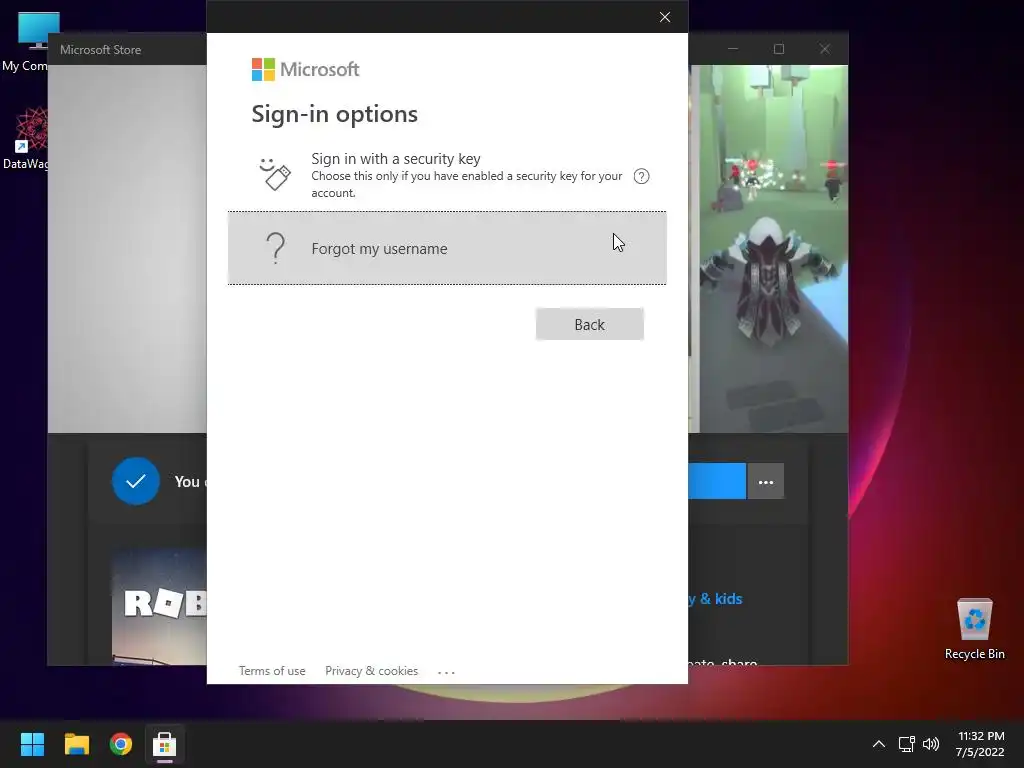Click the security key USB icon
Screen dimensions: 1024x768
point(275,174)
